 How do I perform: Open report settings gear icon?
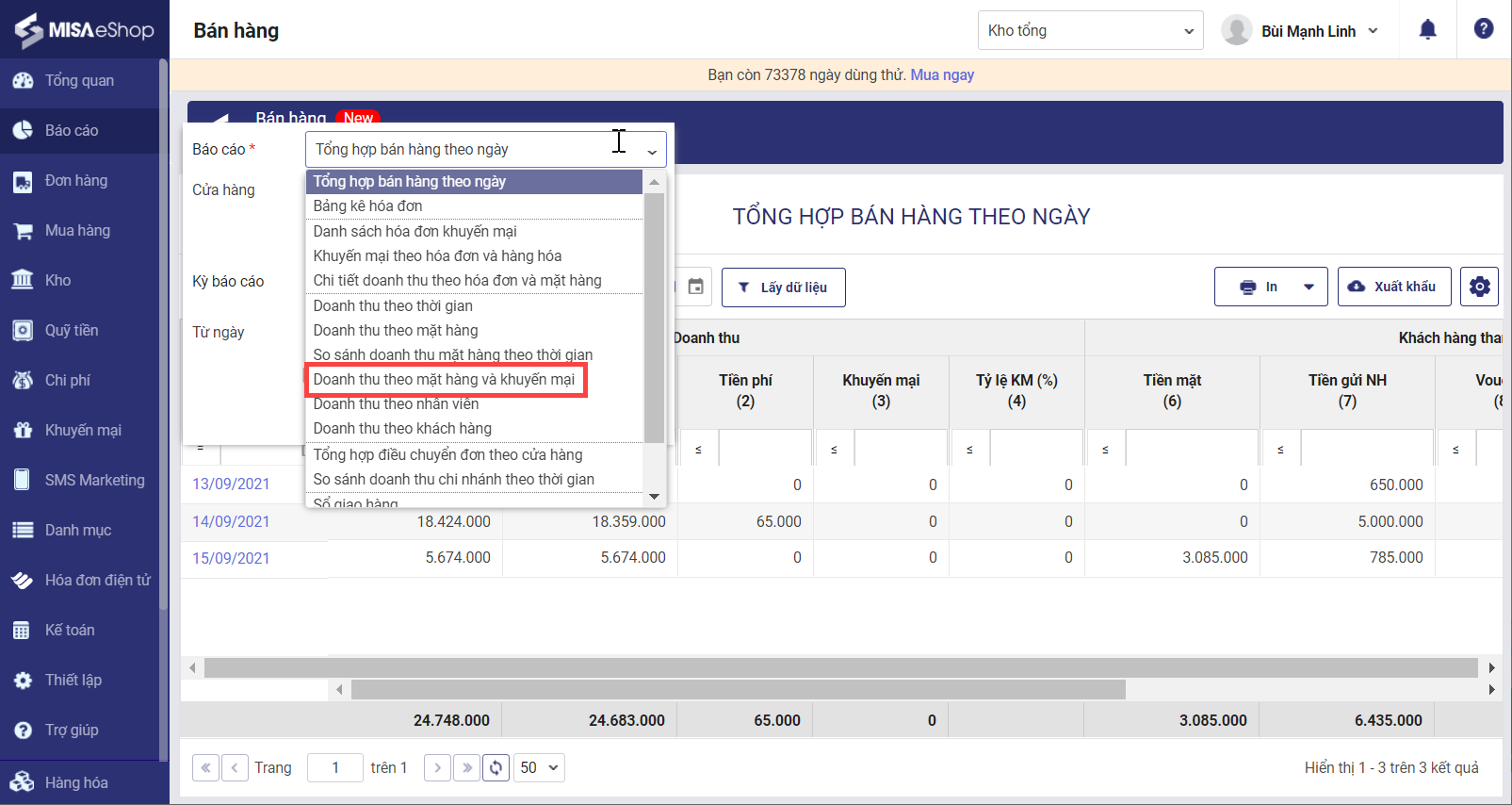point(1479,287)
